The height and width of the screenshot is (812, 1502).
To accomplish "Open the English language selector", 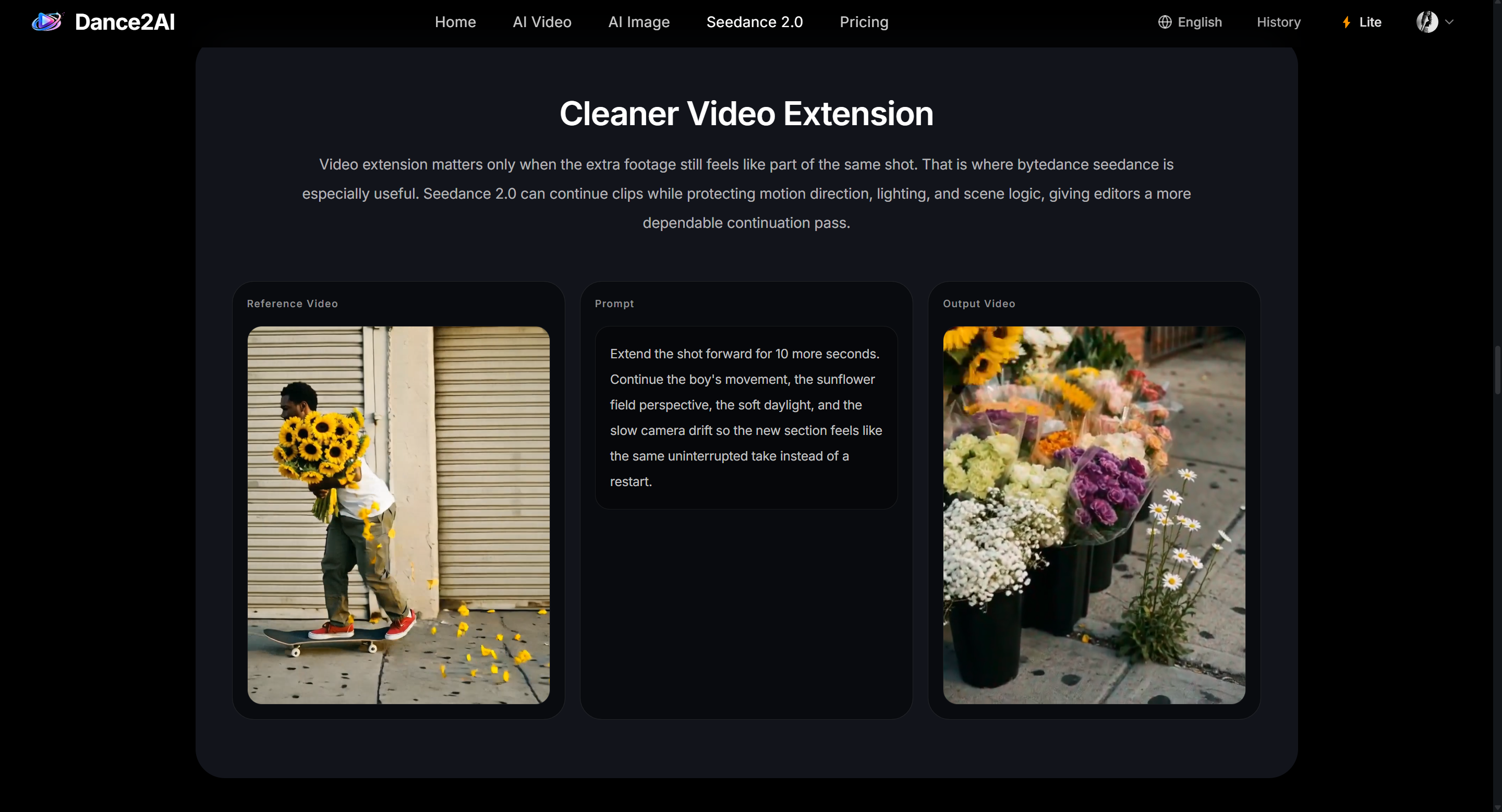I will (1200, 22).
